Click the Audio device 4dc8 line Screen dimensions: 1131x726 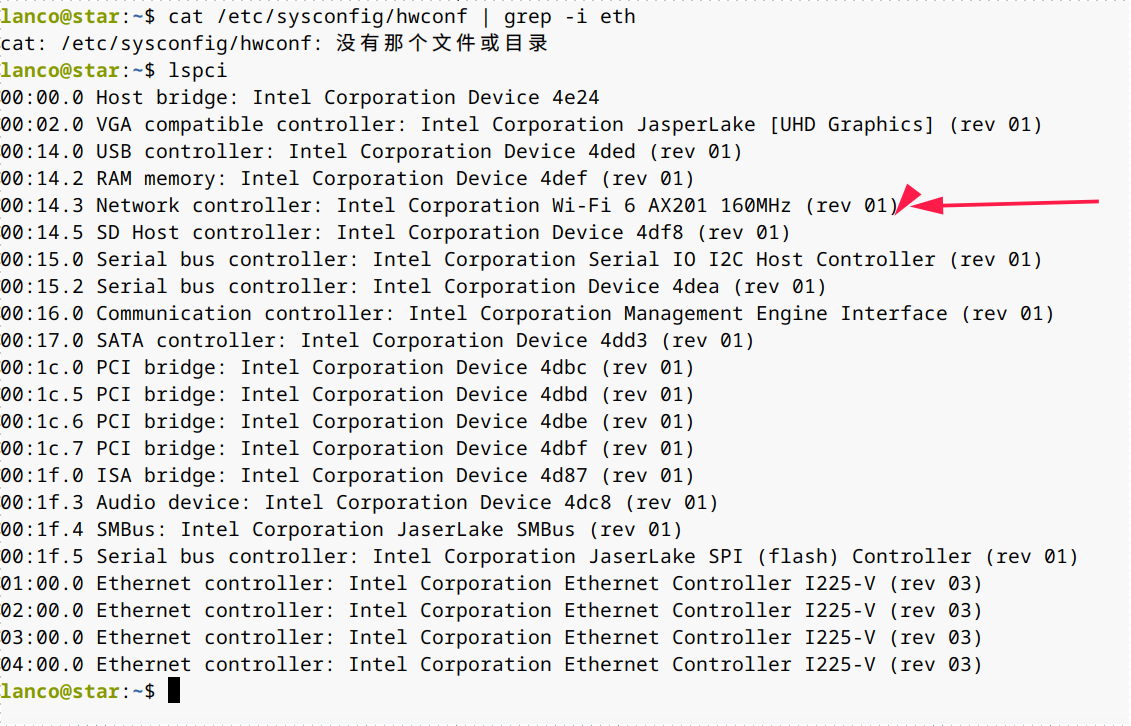coord(359,503)
